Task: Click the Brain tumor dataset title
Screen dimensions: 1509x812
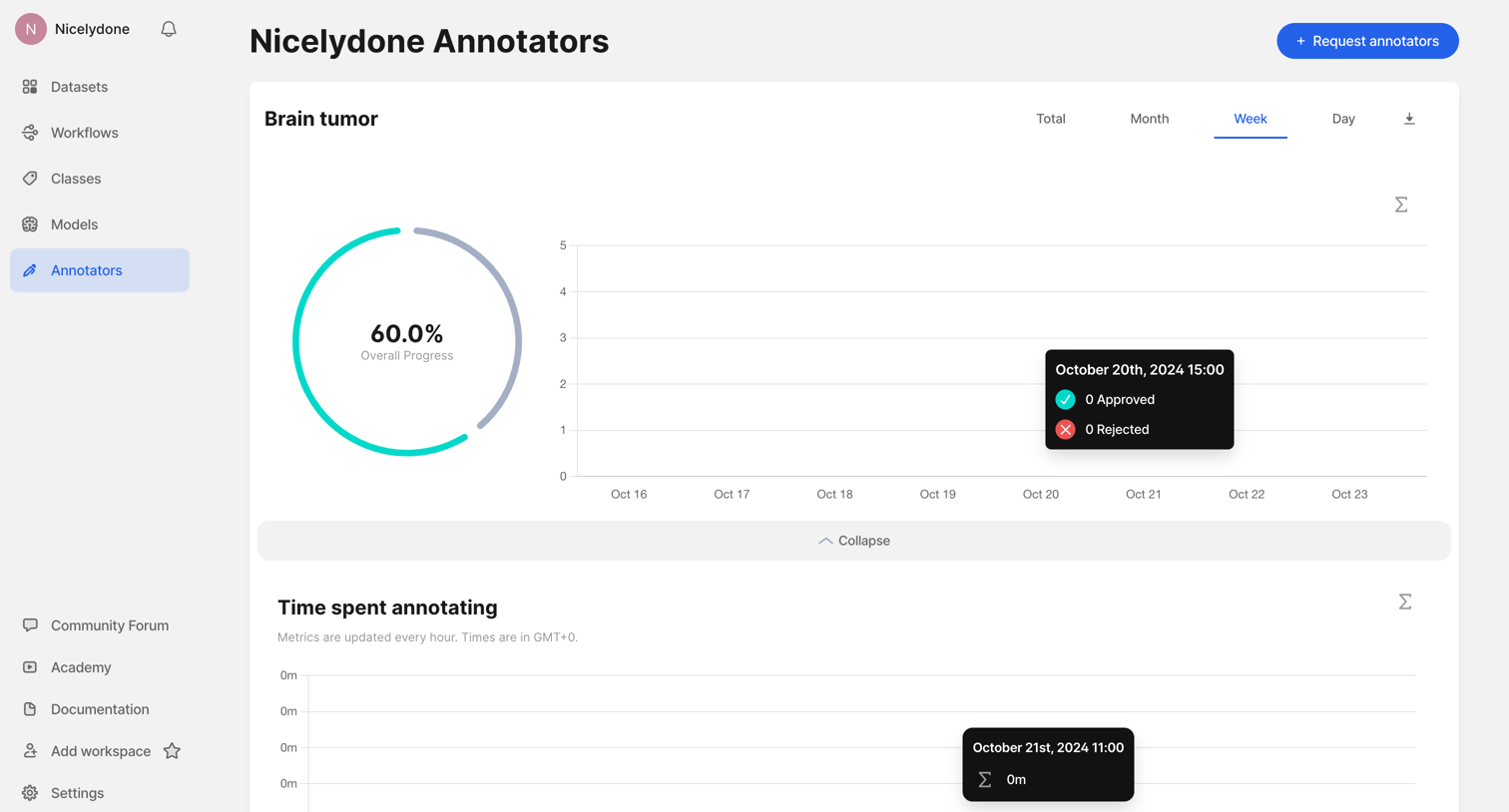Action: pyautogui.click(x=321, y=119)
